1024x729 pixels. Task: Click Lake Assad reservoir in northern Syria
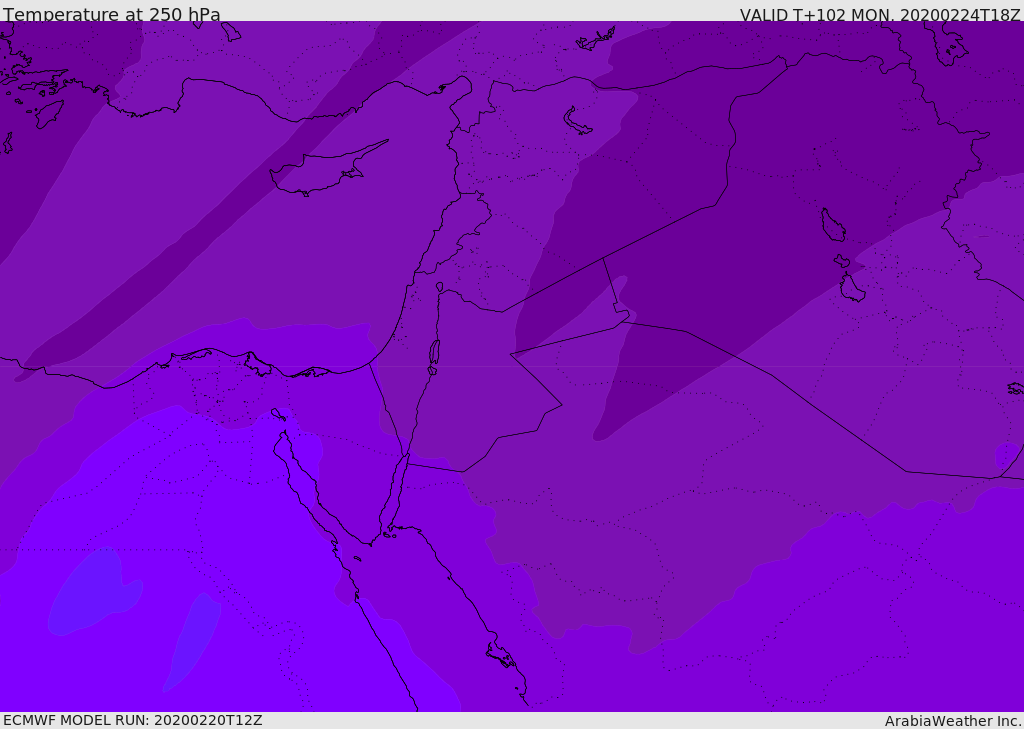578,122
